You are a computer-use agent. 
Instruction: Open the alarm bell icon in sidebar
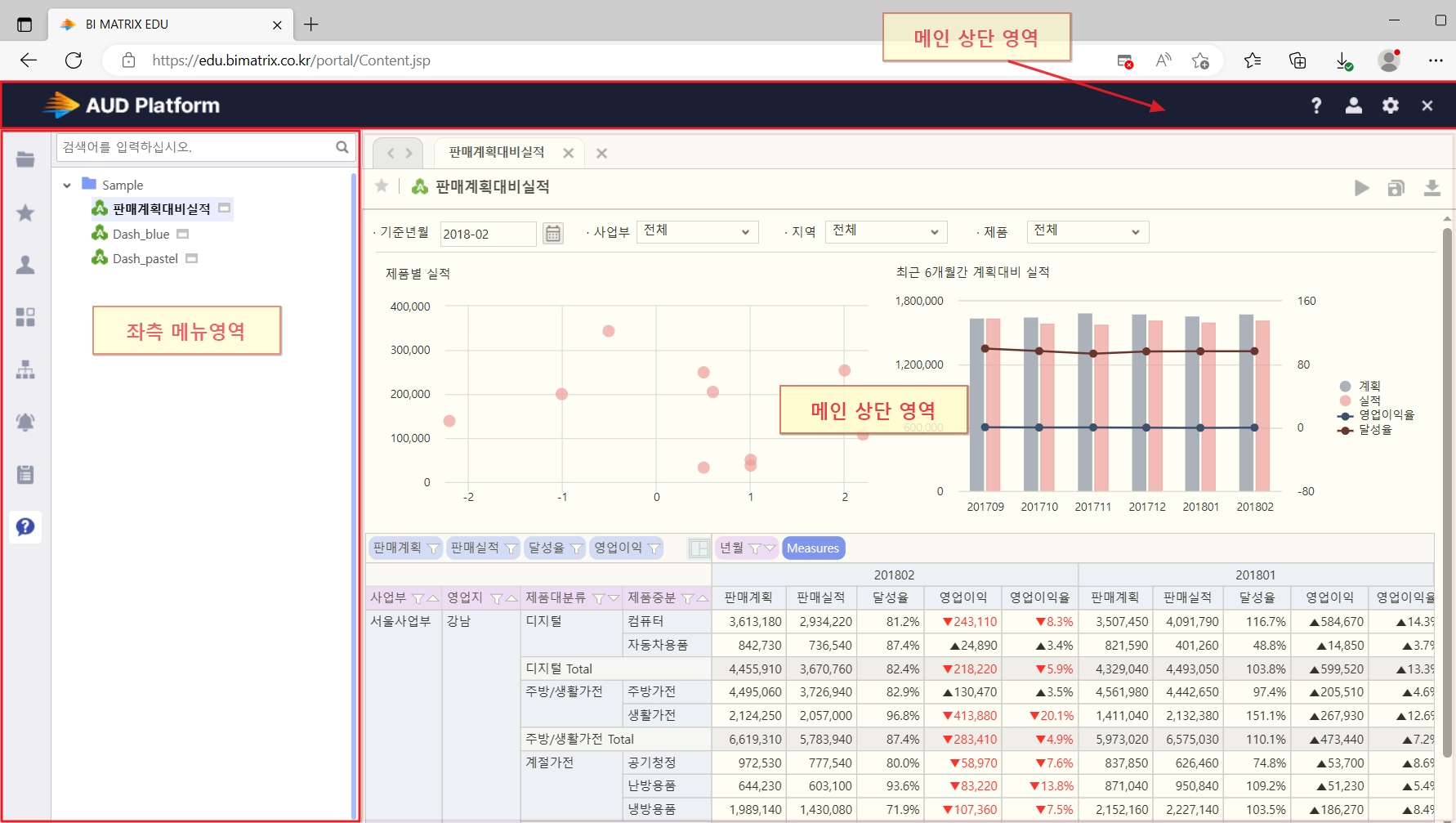pyautogui.click(x=25, y=422)
